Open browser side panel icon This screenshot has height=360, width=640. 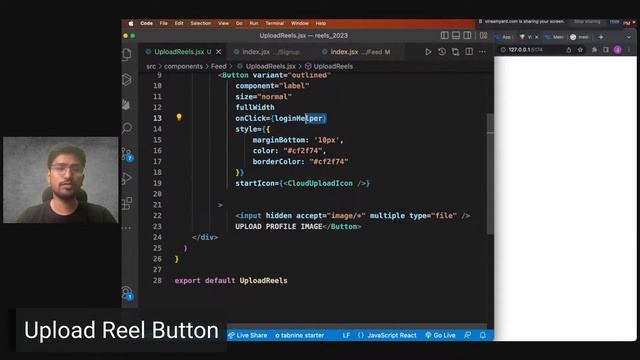pyautogui.click(x=606, y=50)
